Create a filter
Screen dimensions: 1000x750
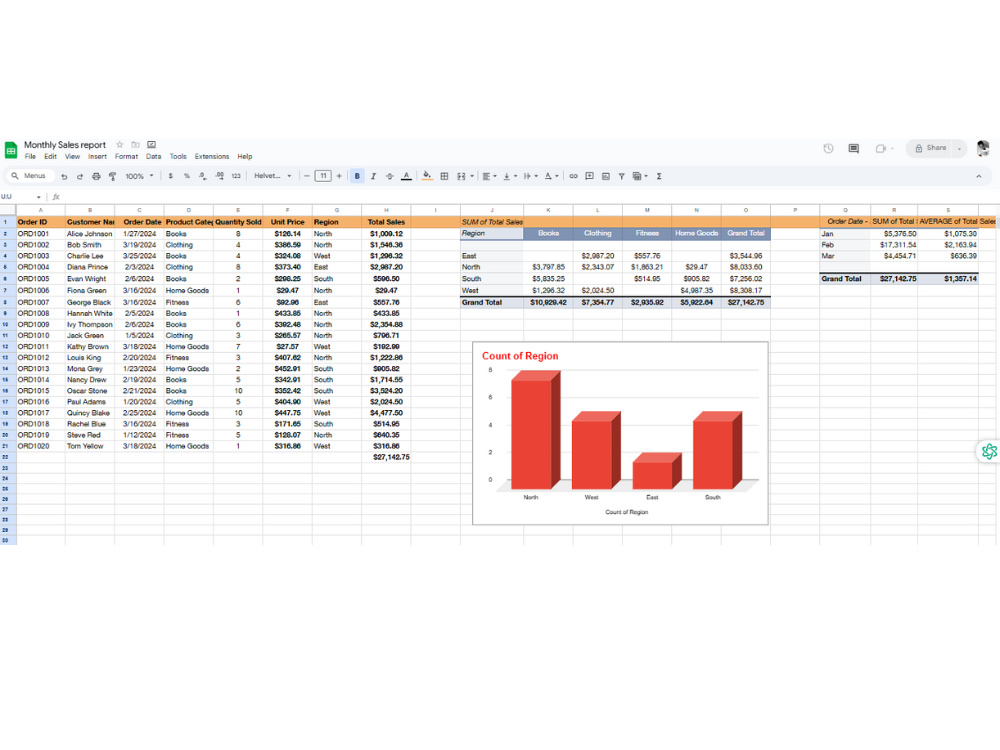[621, 176]
